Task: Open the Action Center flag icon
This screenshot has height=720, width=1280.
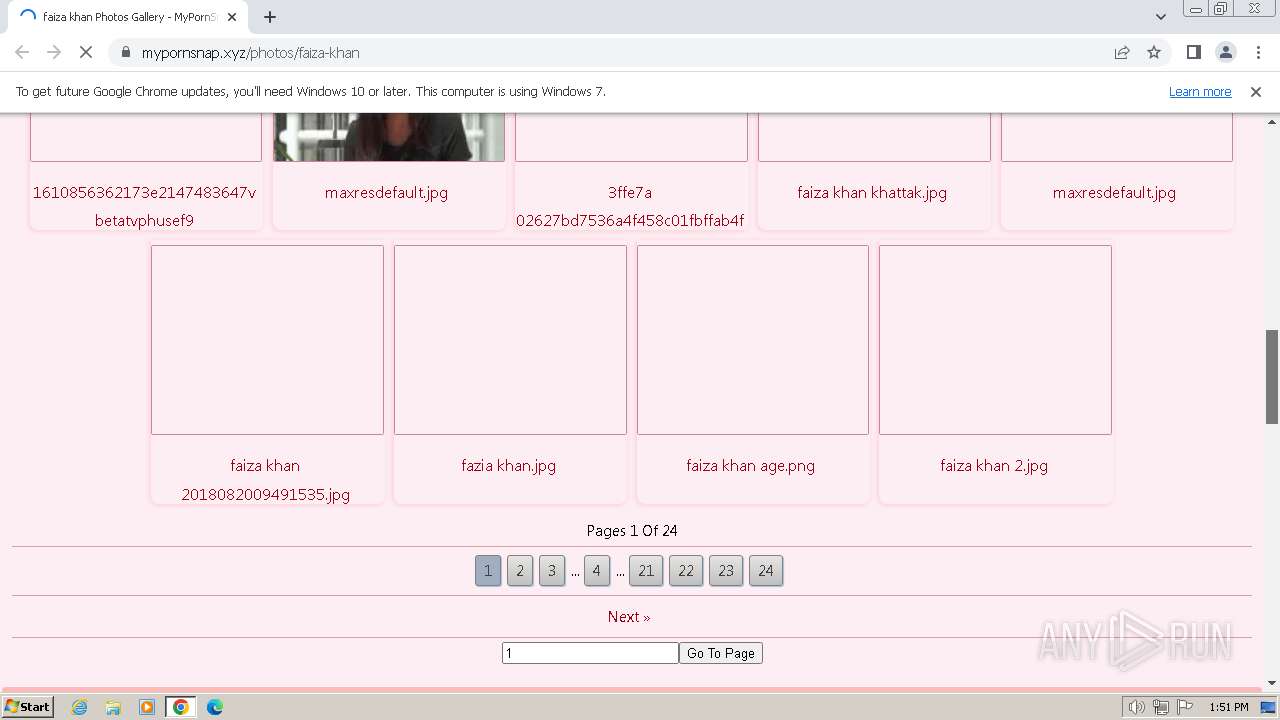Action: pos(1185,707)
